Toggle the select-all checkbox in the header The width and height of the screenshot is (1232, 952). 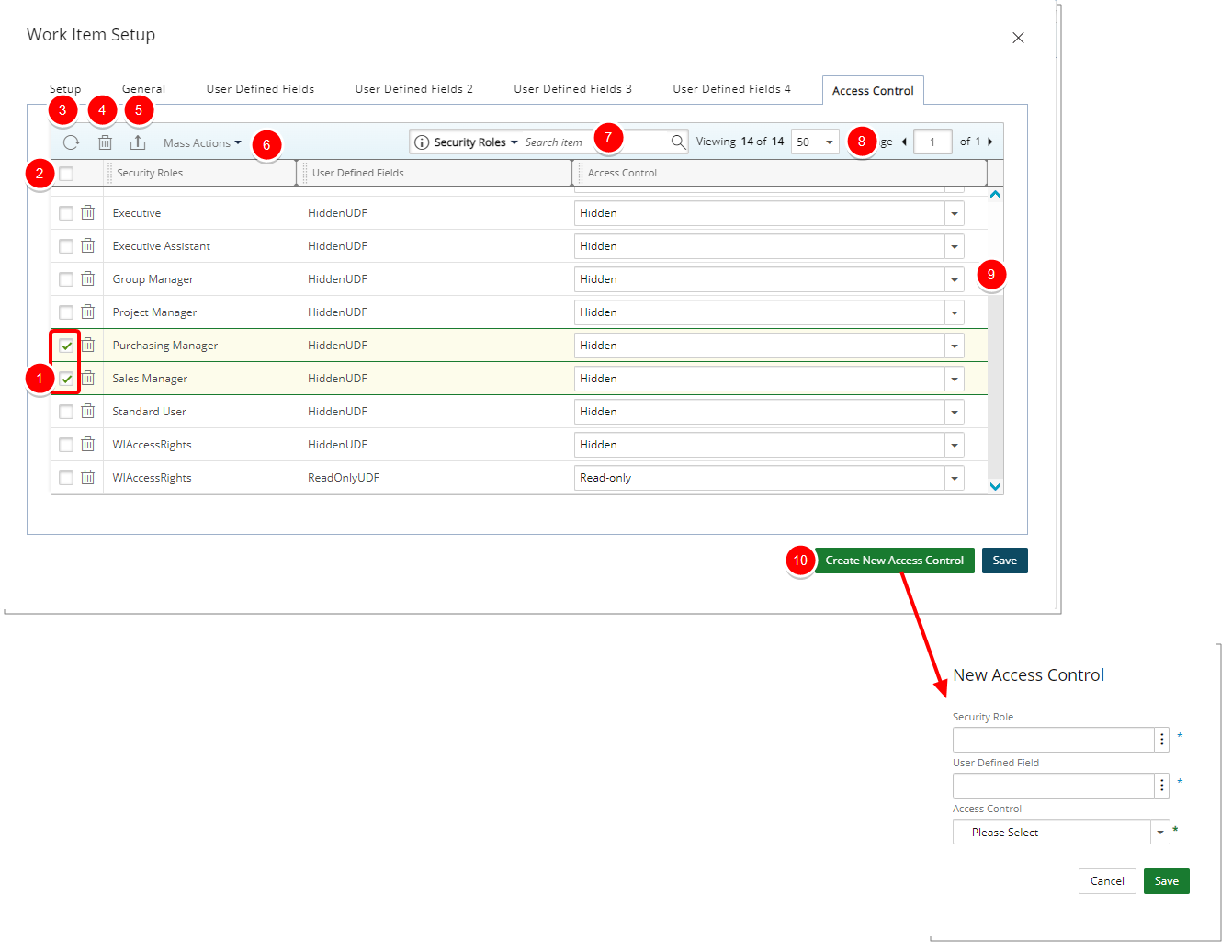66,173
